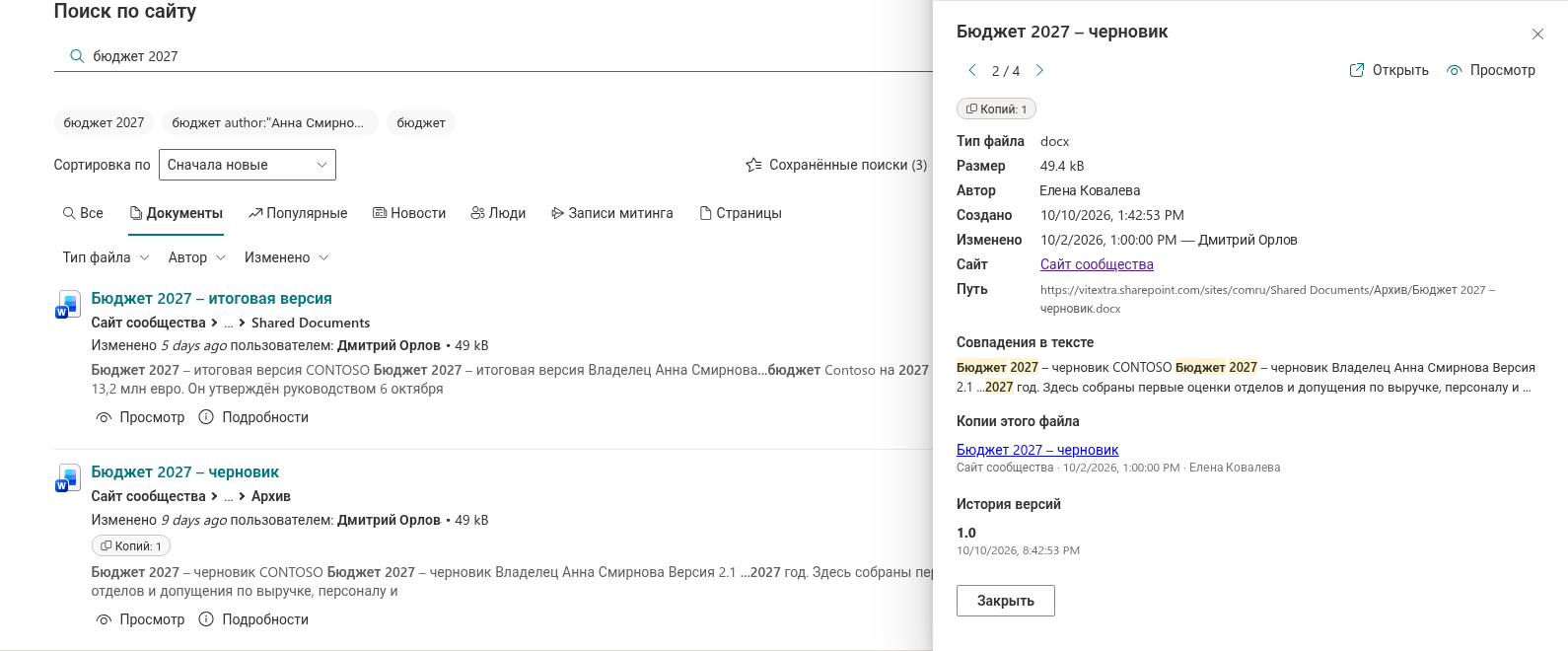Click Копий: 1 badge in details panel
This screenshot has width=1568, height=651.
coord(996,108)
